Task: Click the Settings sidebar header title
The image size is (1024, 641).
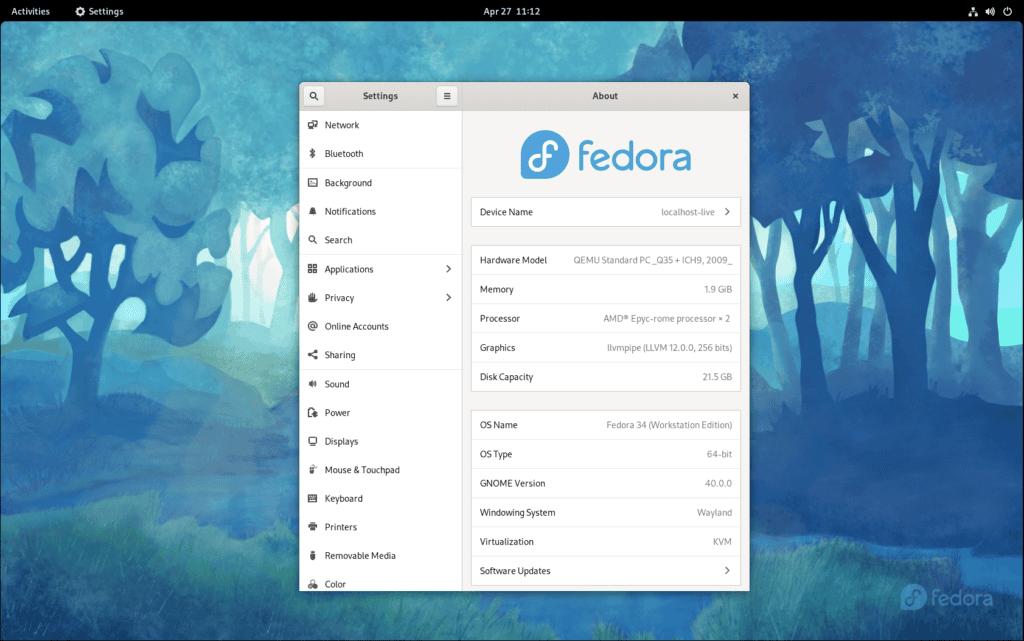Action: coord(380,96)
